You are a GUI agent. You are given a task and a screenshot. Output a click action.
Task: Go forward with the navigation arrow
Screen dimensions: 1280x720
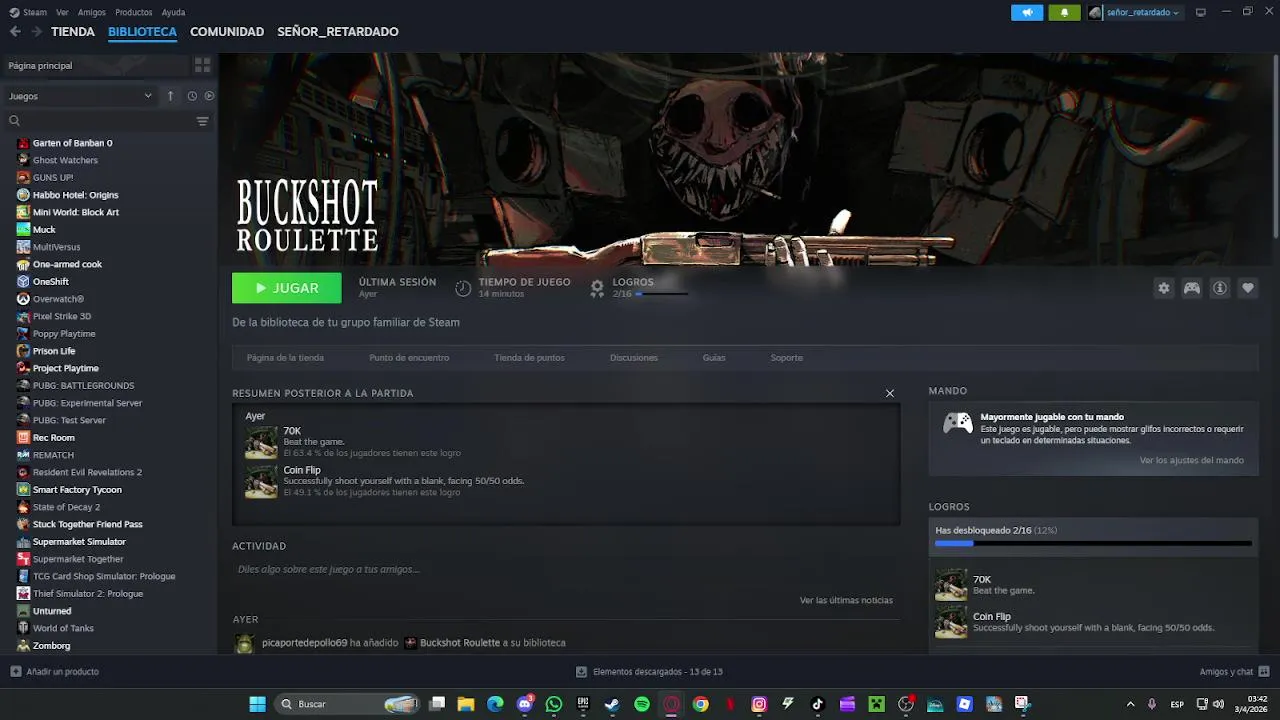click(x=36, y=32)
